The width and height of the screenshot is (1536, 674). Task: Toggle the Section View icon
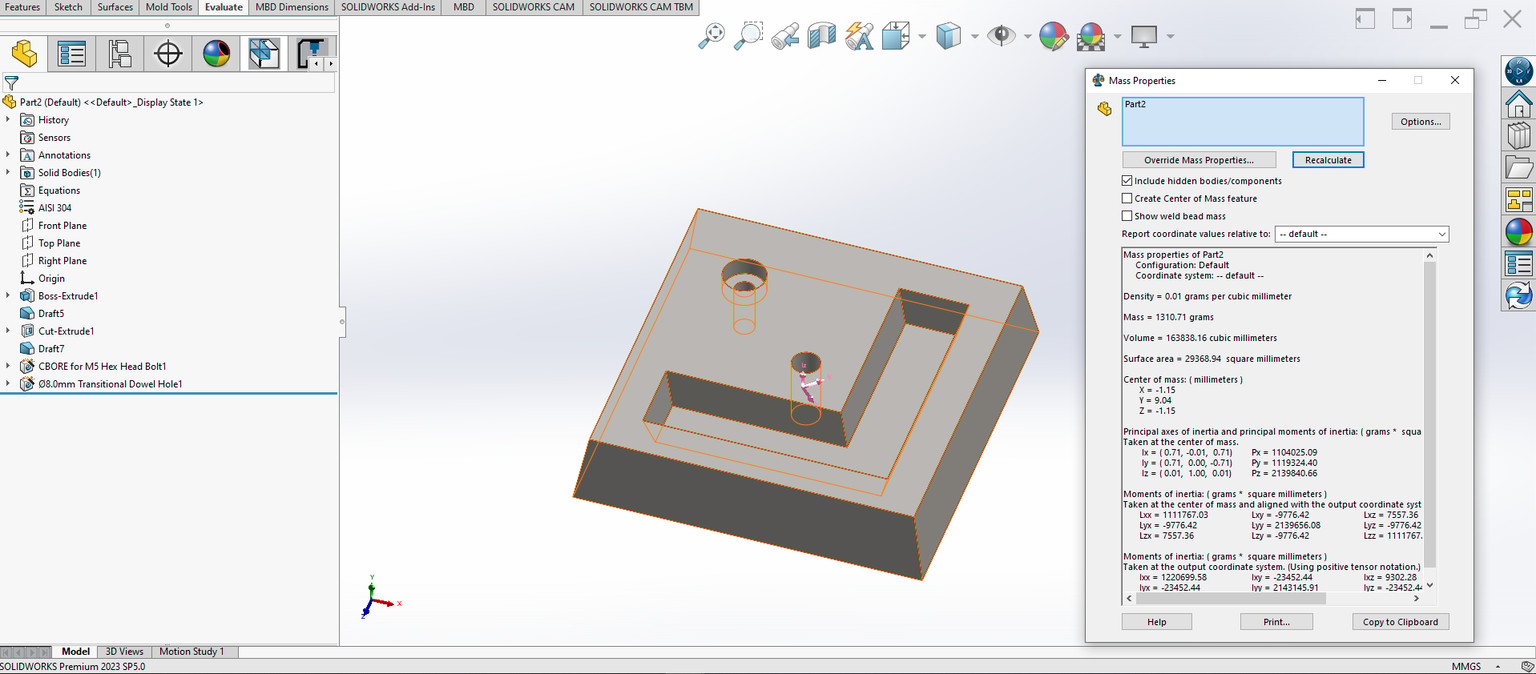822,36
